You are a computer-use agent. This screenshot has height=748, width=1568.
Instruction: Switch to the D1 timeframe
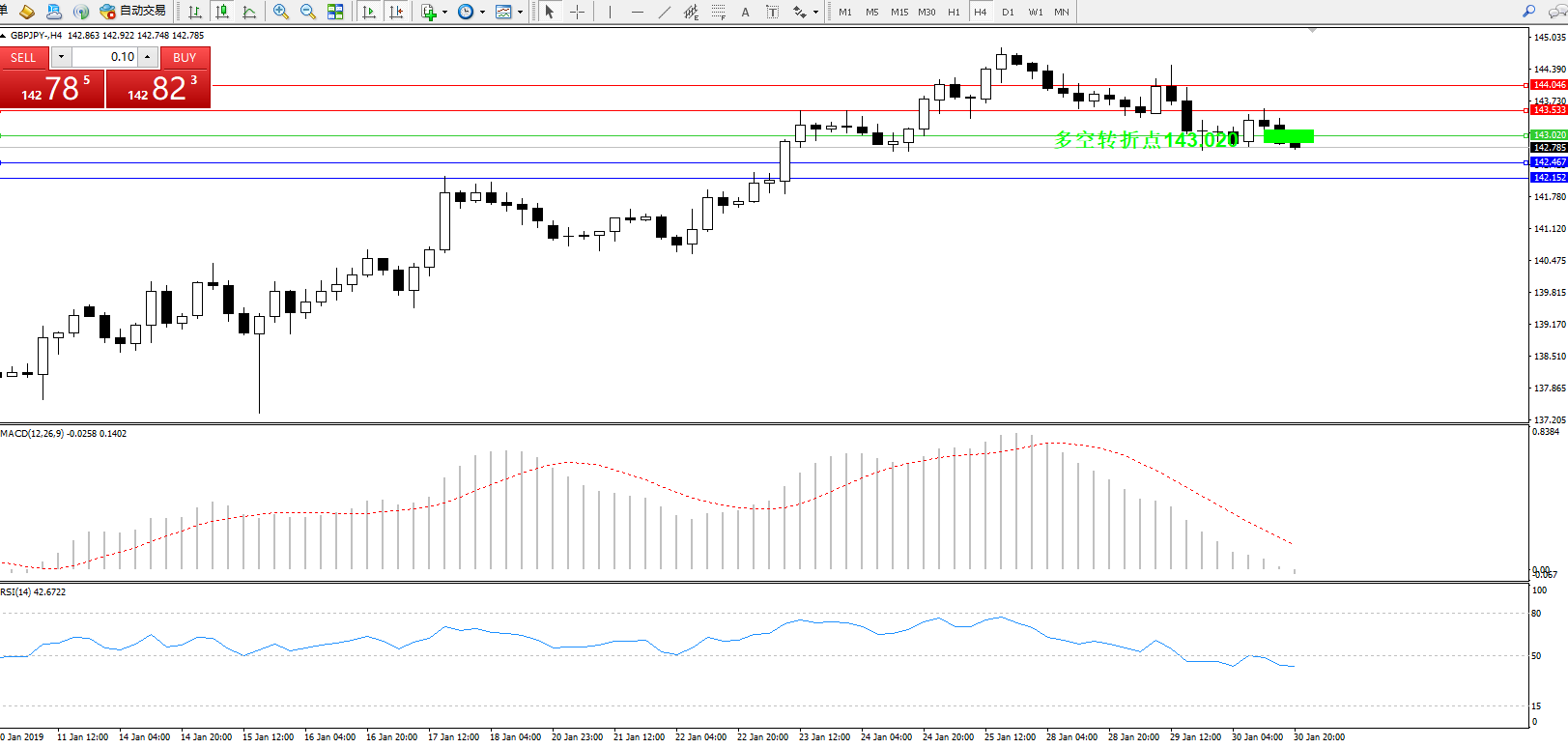(x=1008, y=12)
